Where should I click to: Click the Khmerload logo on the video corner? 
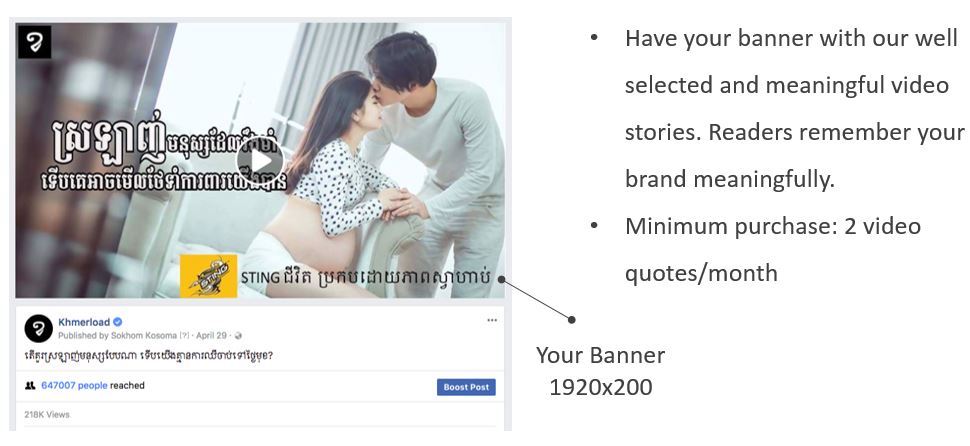tap(35, 41)
